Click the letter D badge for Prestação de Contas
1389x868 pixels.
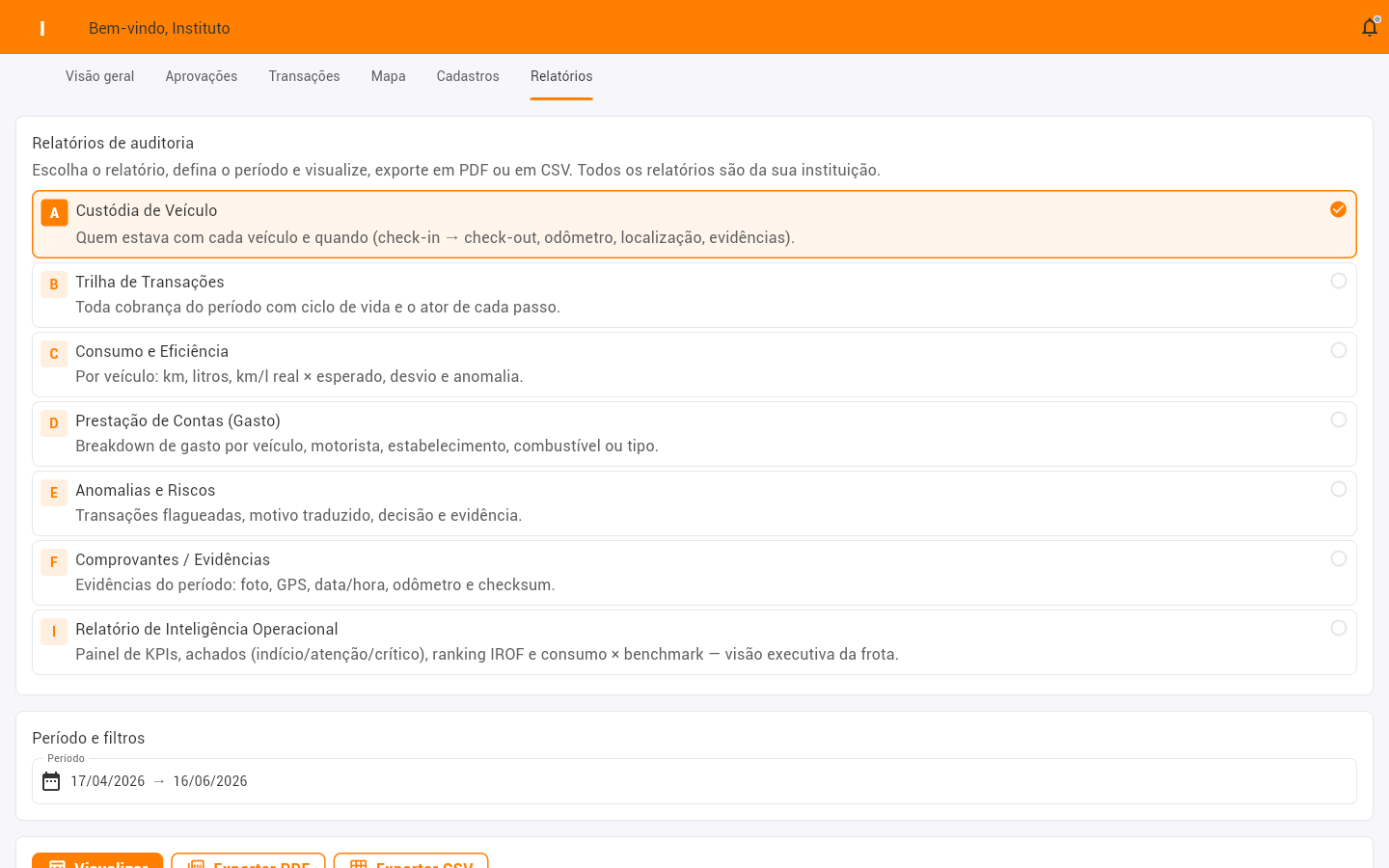click(x=54, y=422)
